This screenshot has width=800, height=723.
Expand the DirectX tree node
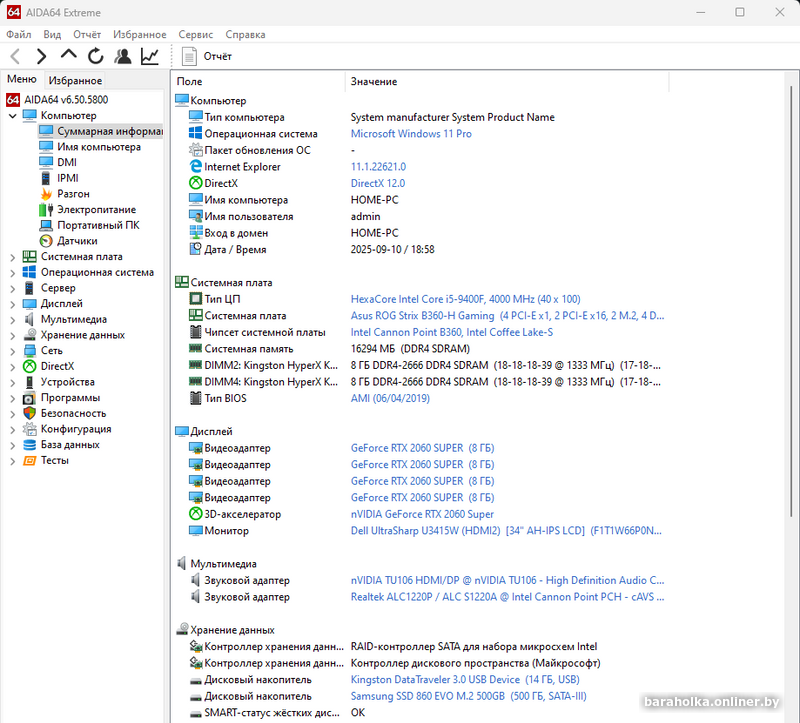13,367
